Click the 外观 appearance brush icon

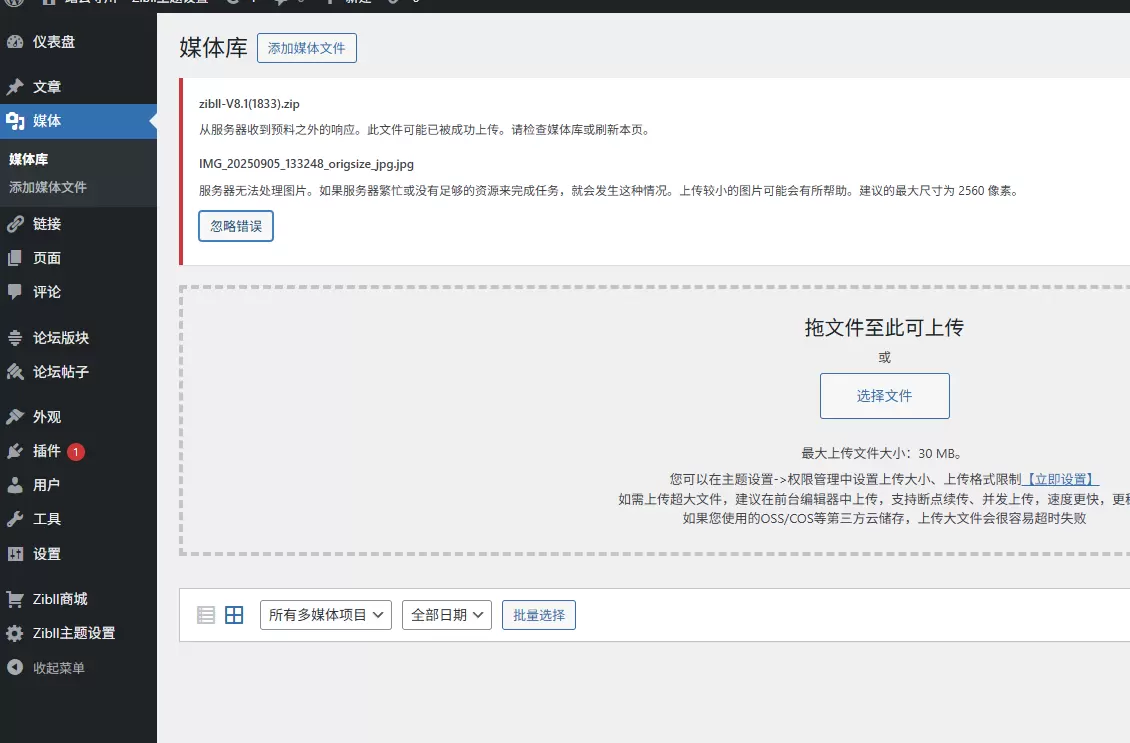coord(15,417)
